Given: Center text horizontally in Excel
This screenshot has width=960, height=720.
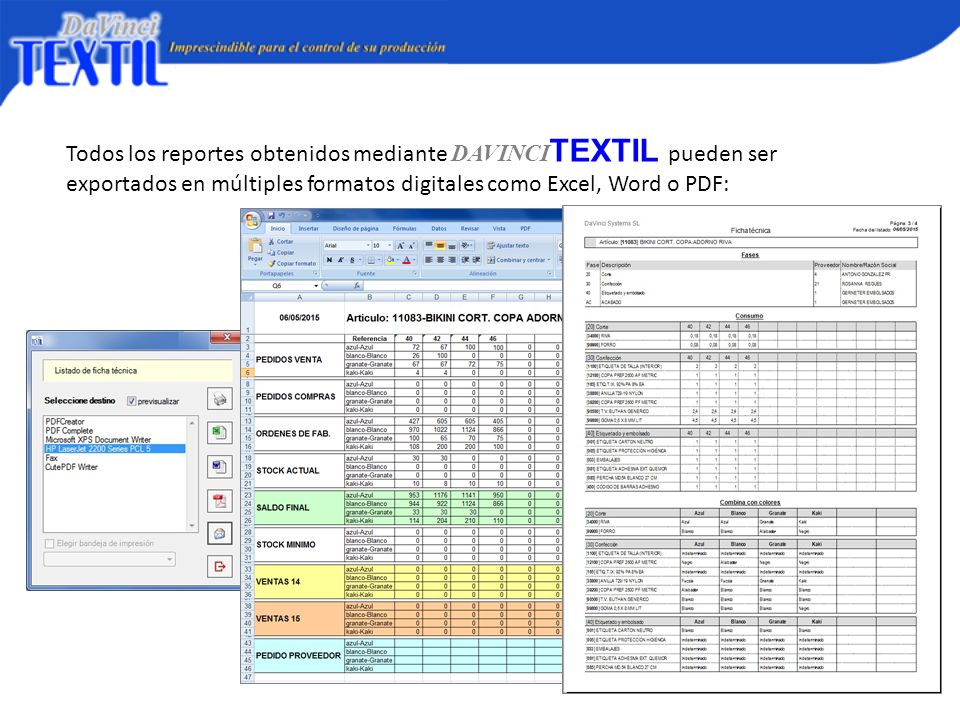Looking at the screenshot, I should coord(440,260).
